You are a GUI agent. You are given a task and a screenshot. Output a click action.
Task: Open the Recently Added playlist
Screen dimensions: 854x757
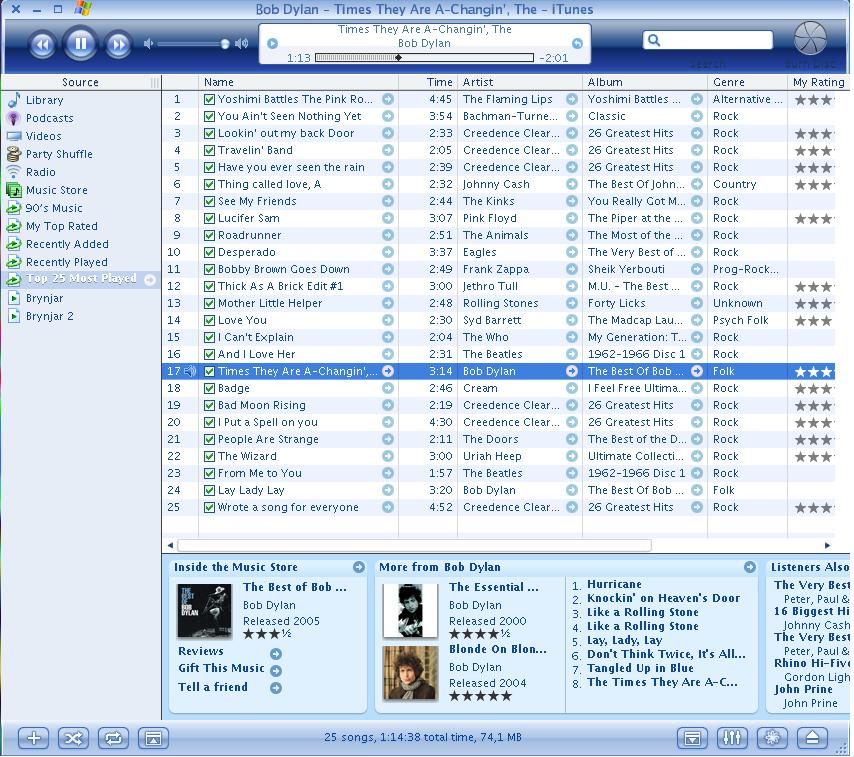tap(67, 244)
